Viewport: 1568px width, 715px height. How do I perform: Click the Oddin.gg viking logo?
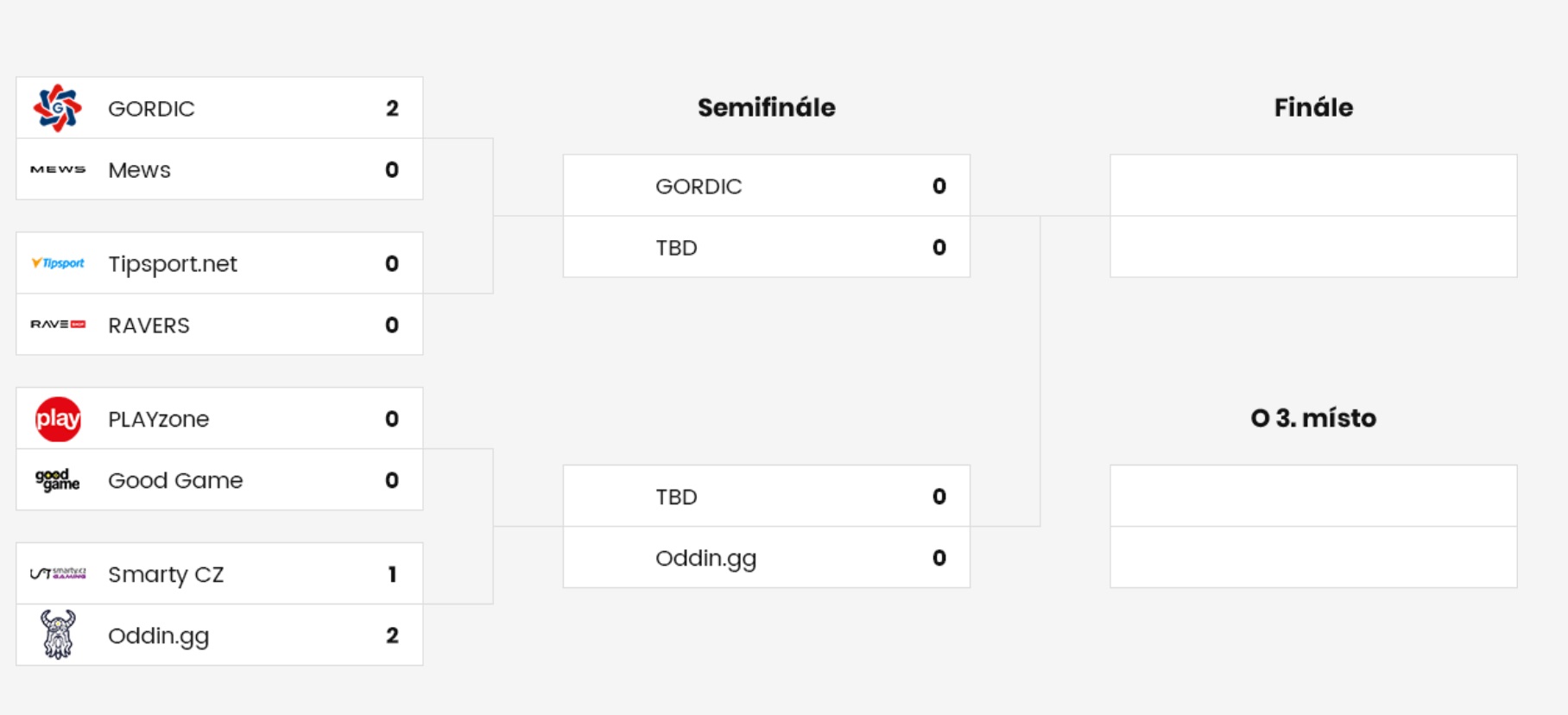pyautogui.click(x=58, y=635)
